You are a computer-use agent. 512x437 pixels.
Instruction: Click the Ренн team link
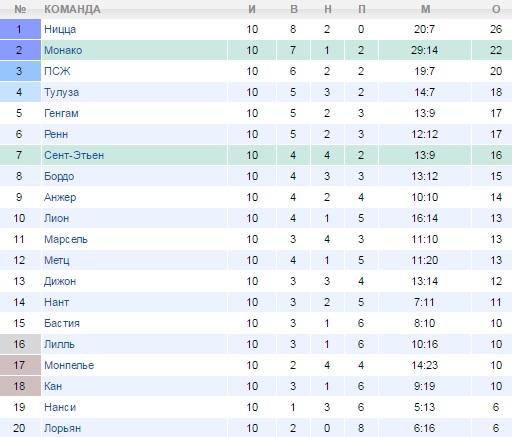(56, 134)
